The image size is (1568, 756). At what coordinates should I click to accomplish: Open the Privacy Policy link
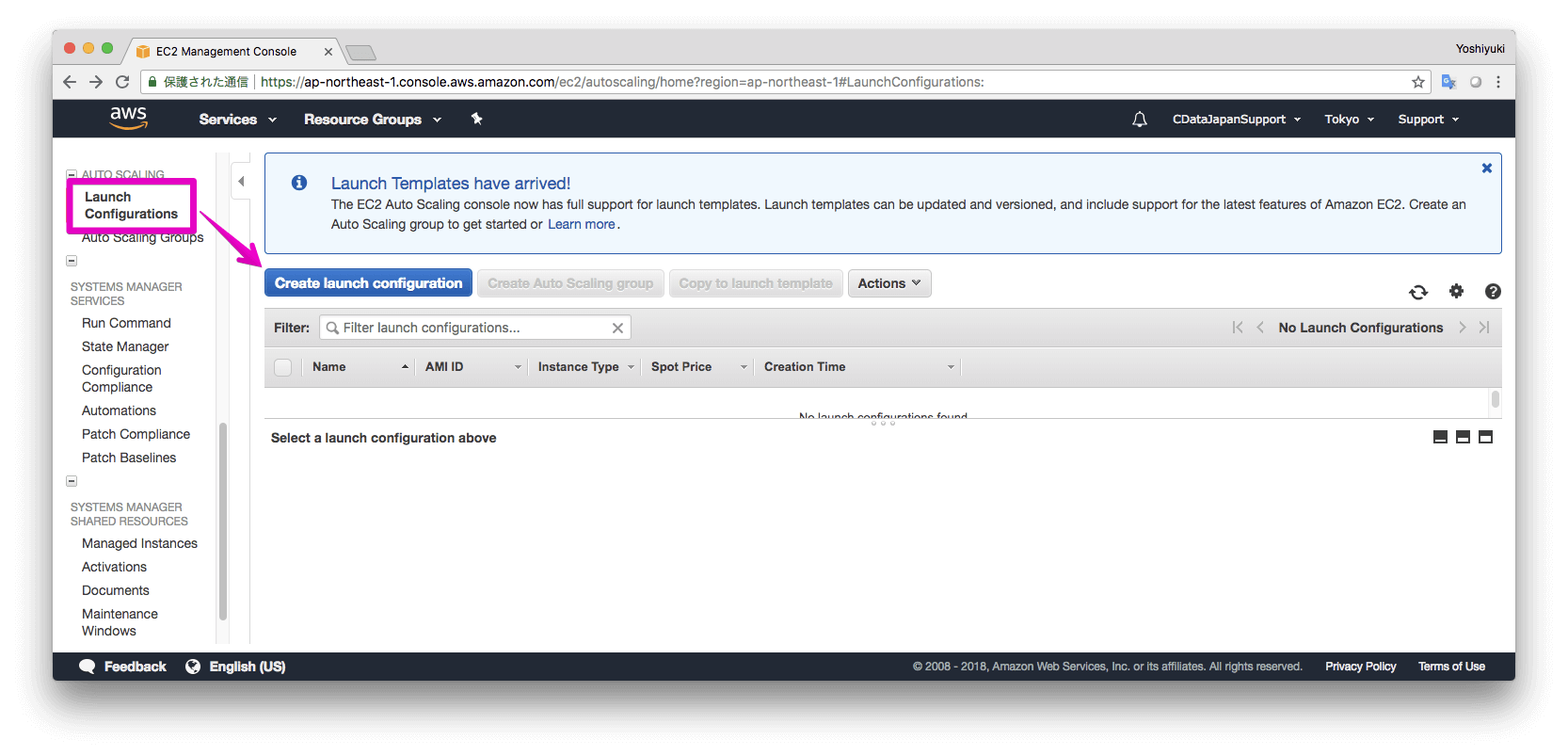pos(1361,667)
